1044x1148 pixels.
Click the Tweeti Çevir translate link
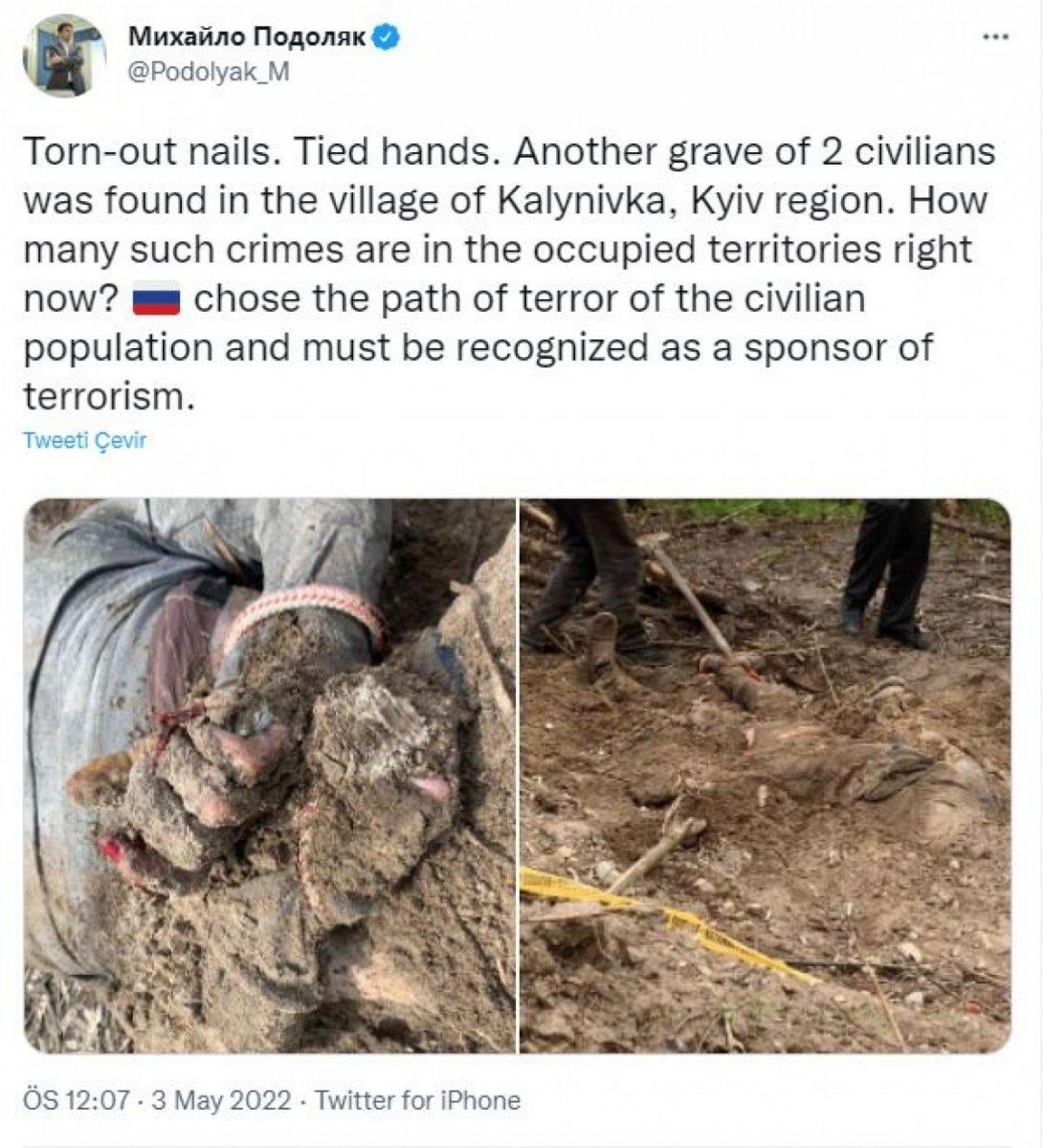click(84, 441)
